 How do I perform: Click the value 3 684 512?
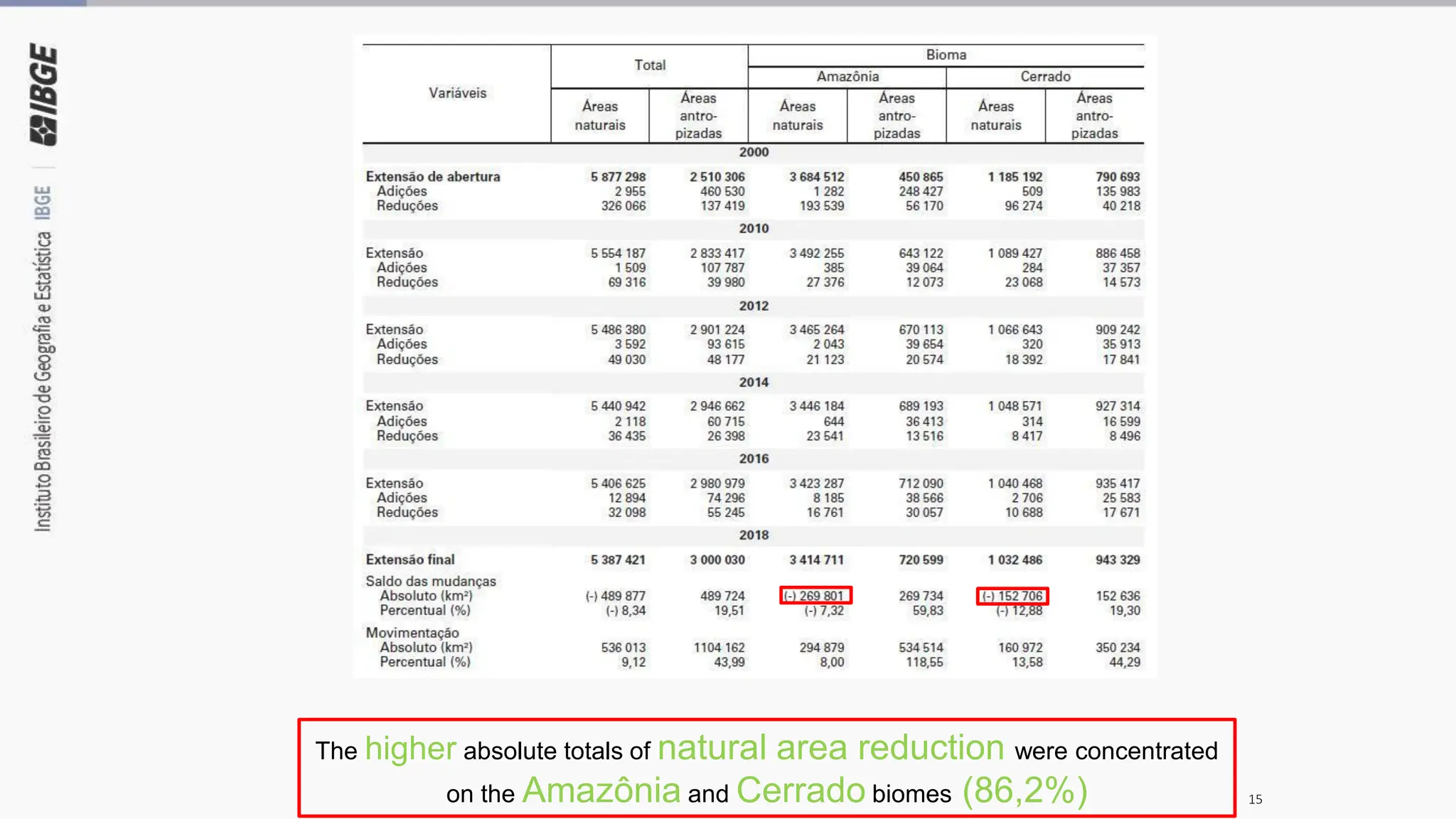(816, 176)
